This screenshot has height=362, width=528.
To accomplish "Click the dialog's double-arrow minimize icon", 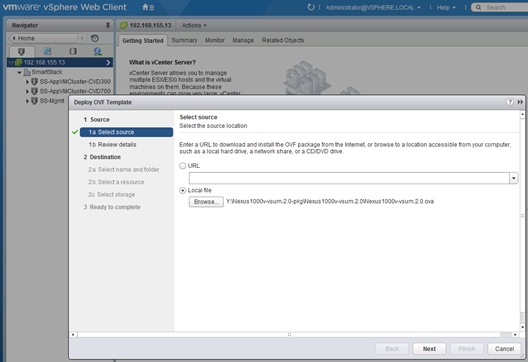I will point(520,102).
